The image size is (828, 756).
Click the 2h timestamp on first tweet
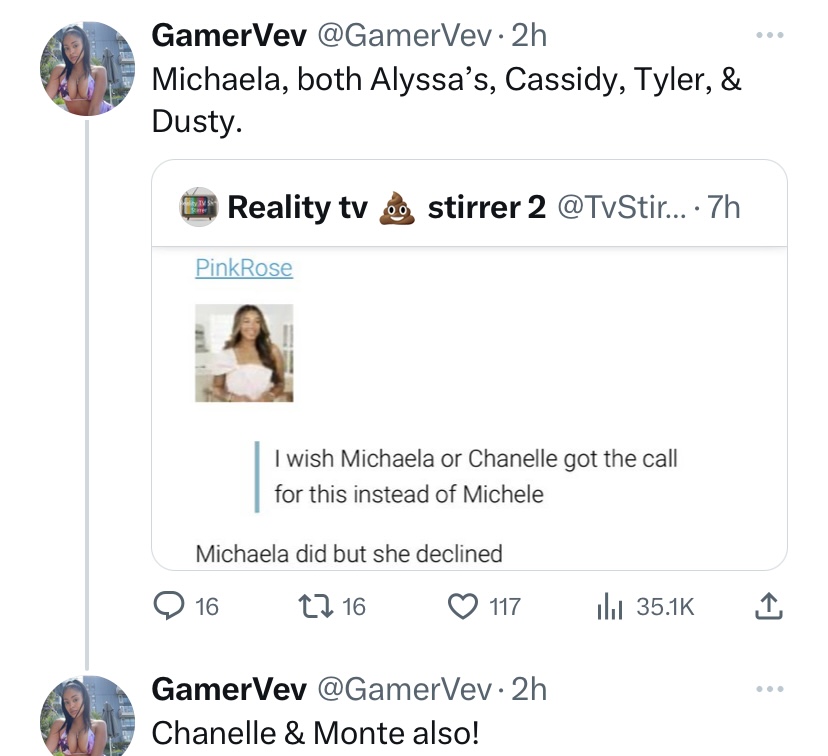529,36
